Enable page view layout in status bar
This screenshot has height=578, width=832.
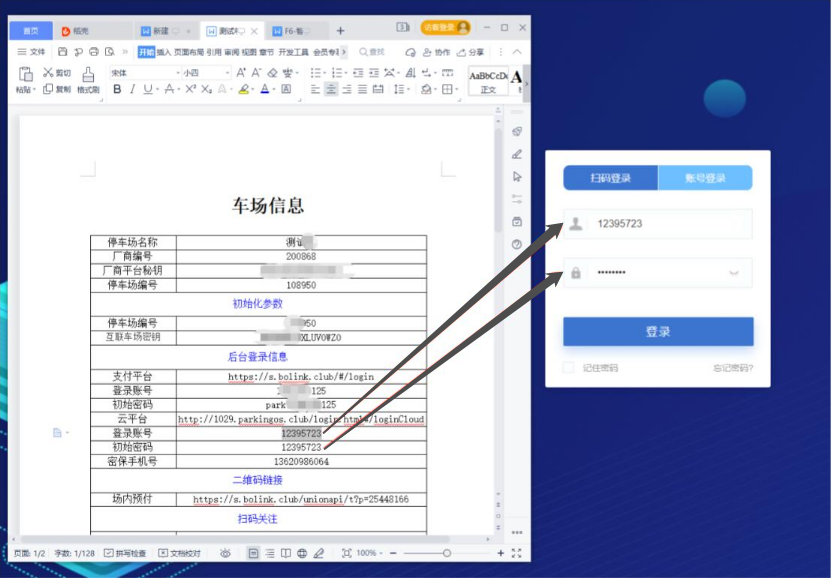pos(254,553)
